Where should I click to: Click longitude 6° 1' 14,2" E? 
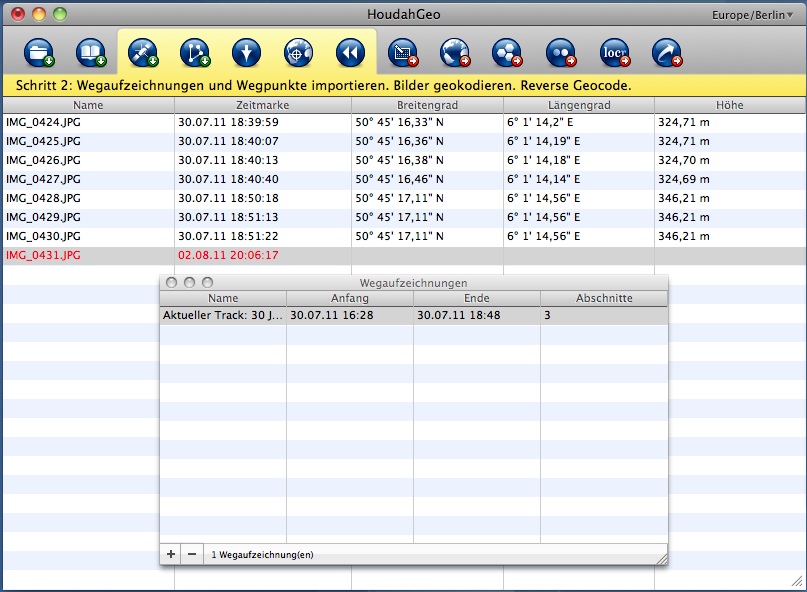coord(540,123)
